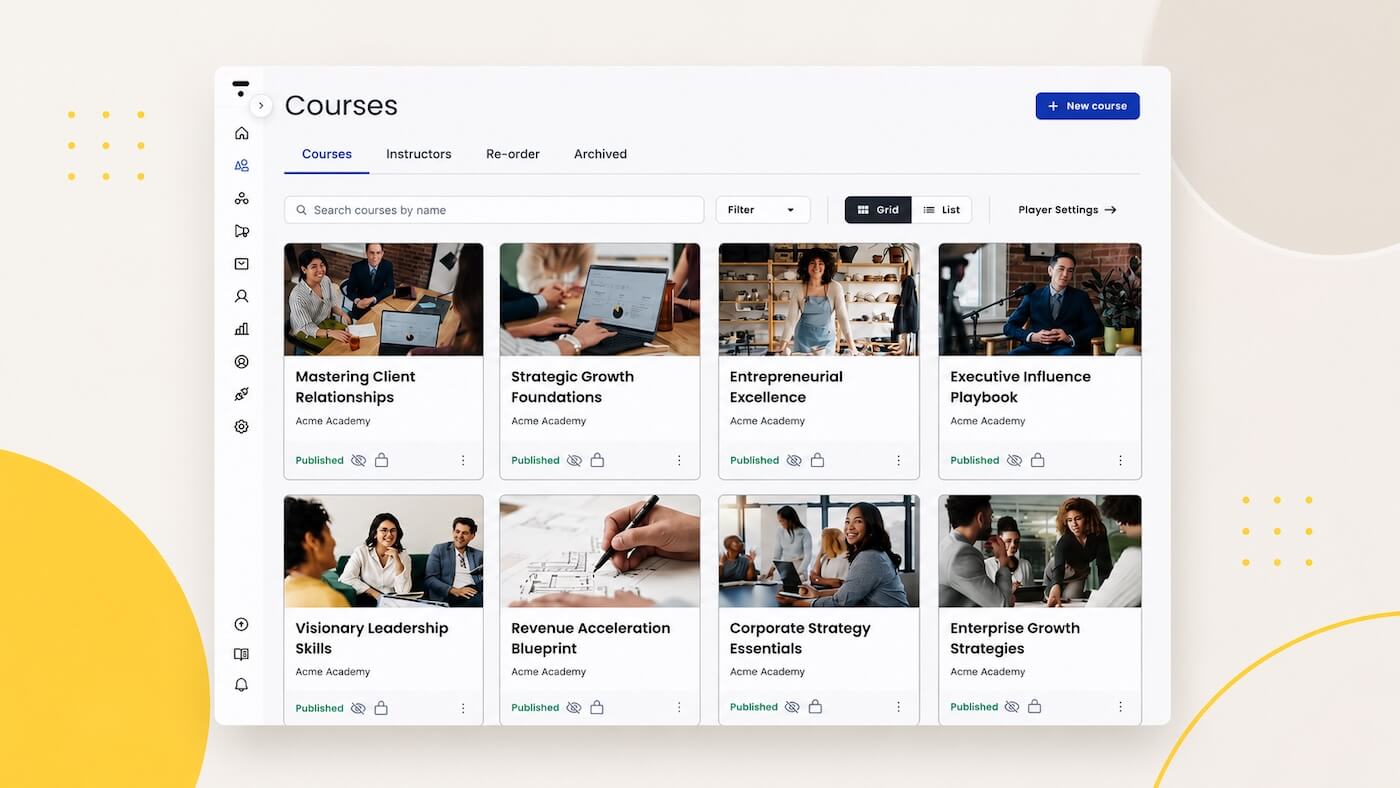
Task: Open more options for Corporate Strategy Essentials
Action: coord(898,707)
